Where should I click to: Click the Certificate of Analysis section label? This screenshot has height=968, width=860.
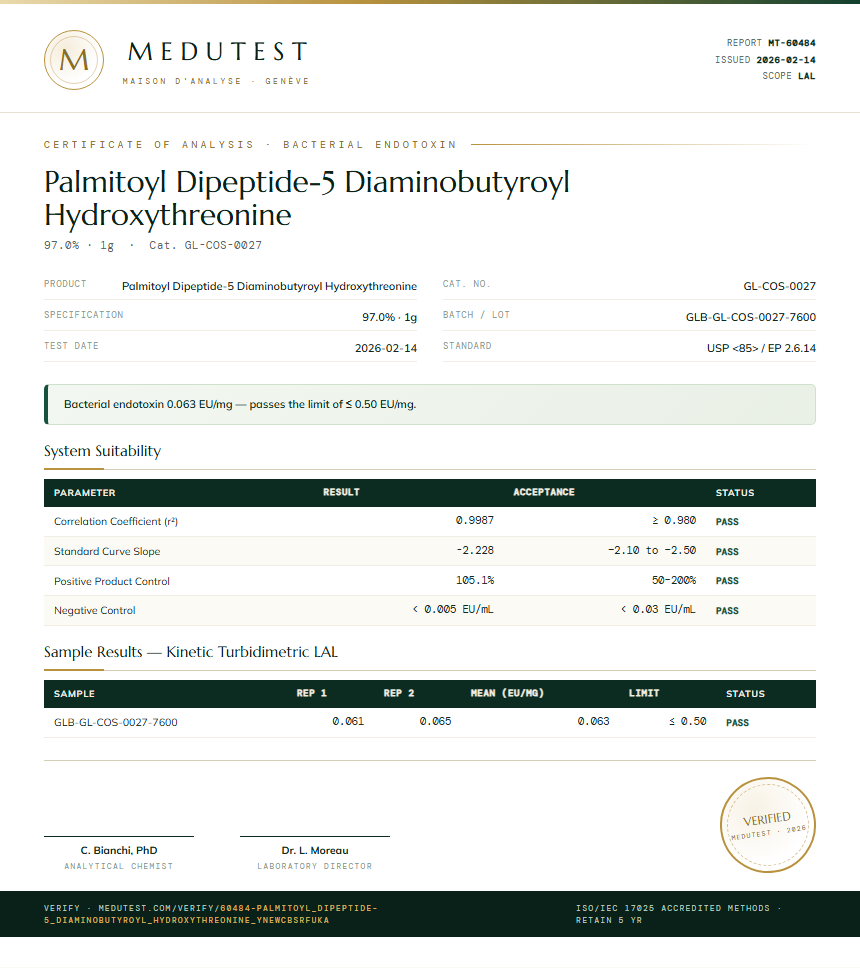coord(250,144)
